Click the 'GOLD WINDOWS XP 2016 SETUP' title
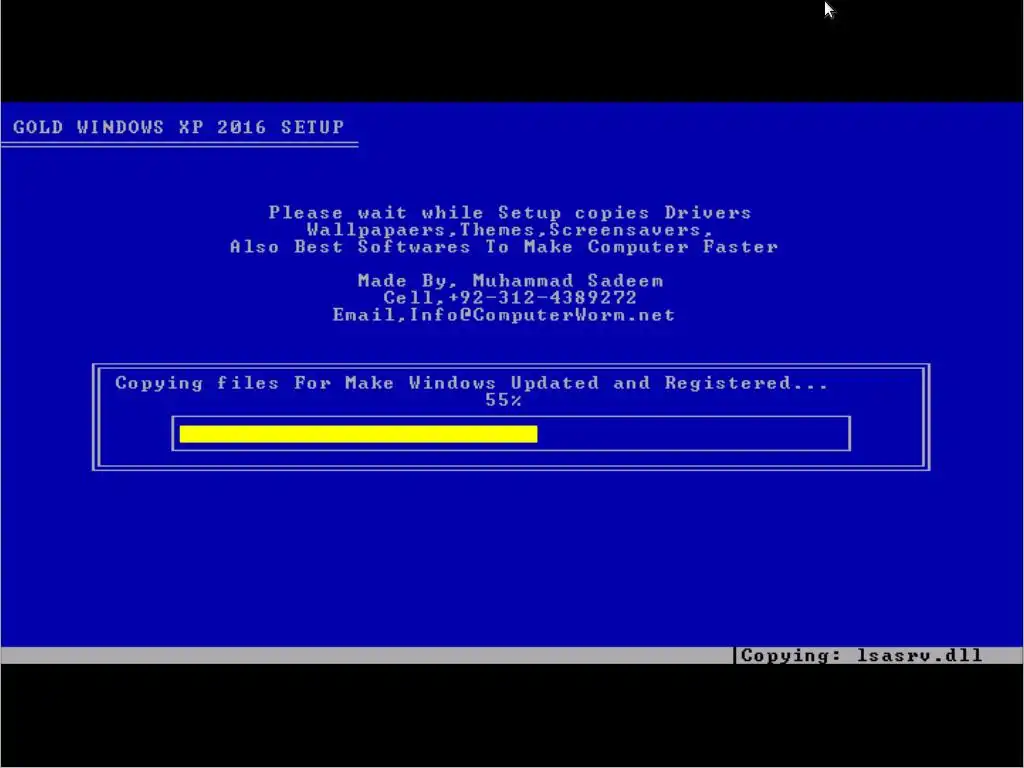 [x=178, y=127]
